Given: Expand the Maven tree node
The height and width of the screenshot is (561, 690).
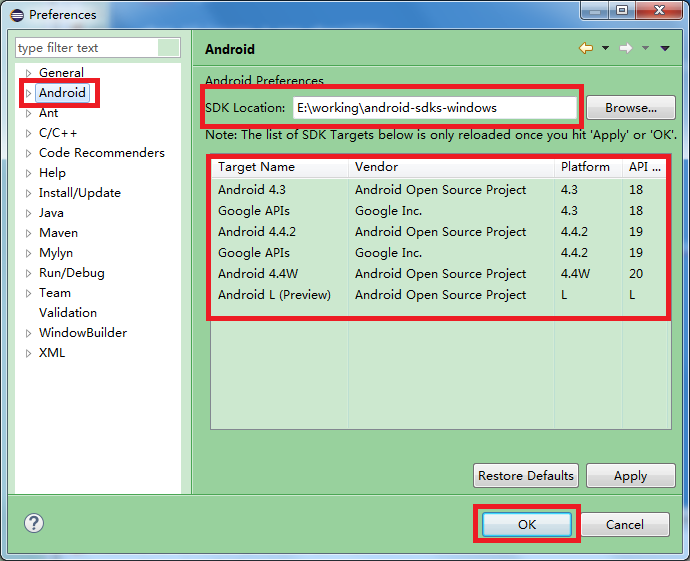Looking at the screenshot, I should (29, 233).
